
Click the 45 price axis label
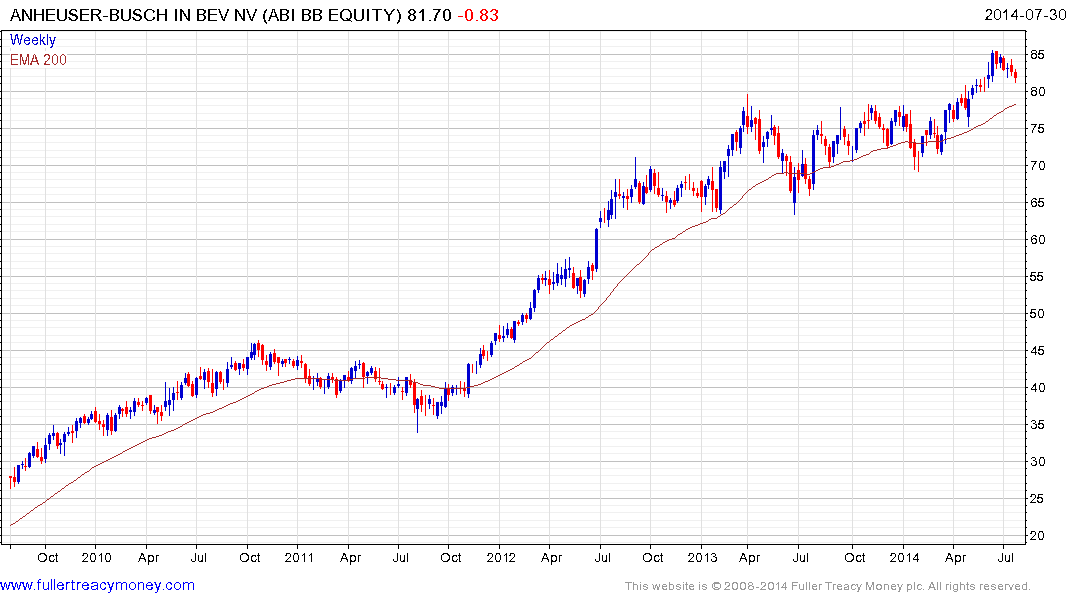click(1037, 351)
